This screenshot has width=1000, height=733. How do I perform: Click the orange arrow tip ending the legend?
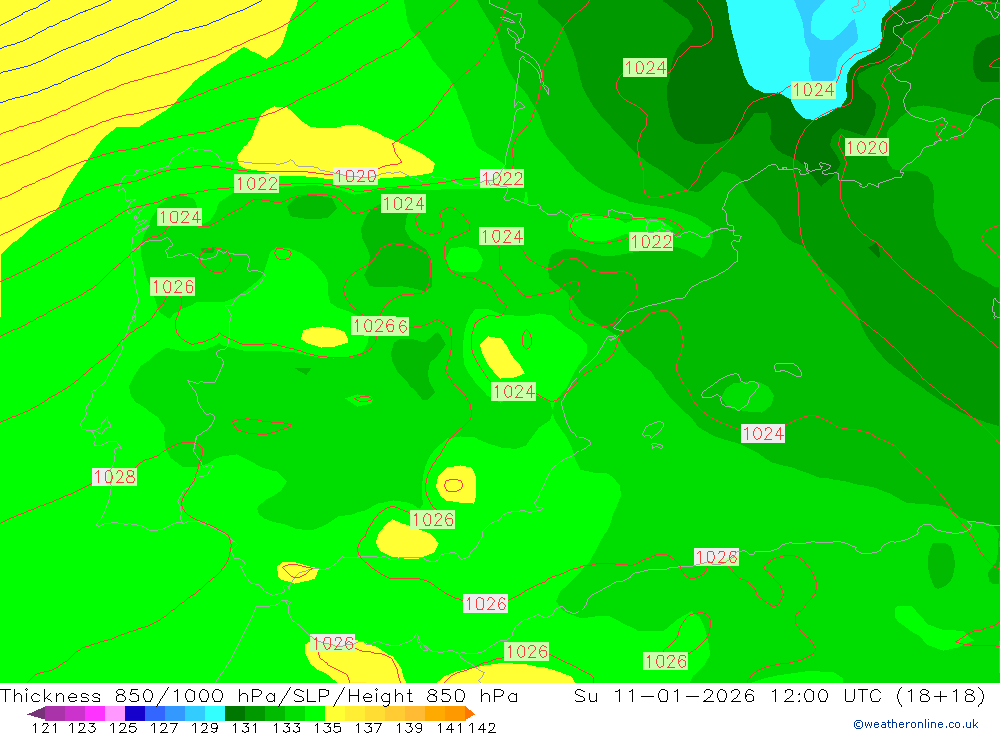pyautogui.click(x=470, y=713)
